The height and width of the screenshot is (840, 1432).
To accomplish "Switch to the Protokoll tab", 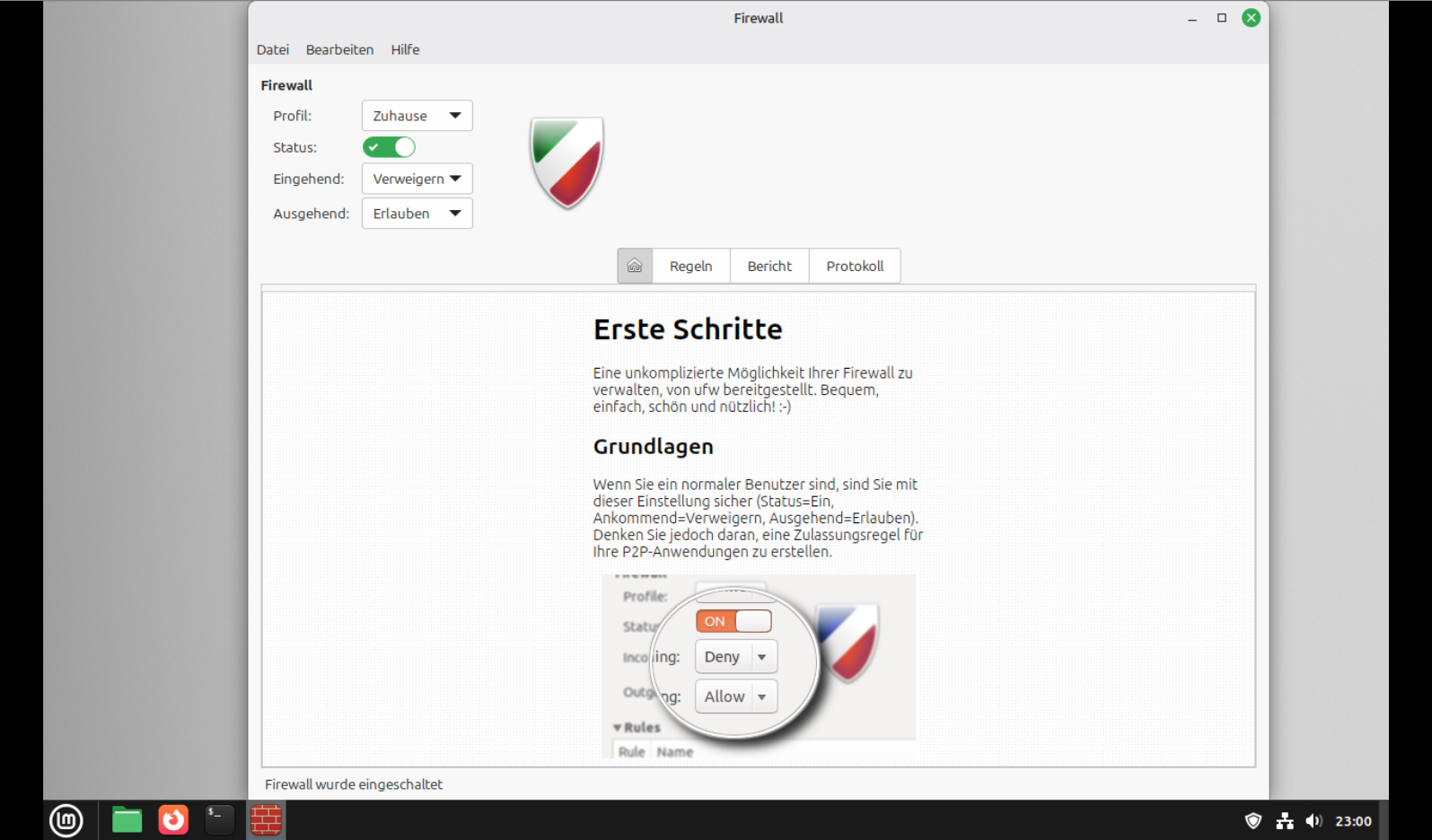I will [x=855, y=266].
